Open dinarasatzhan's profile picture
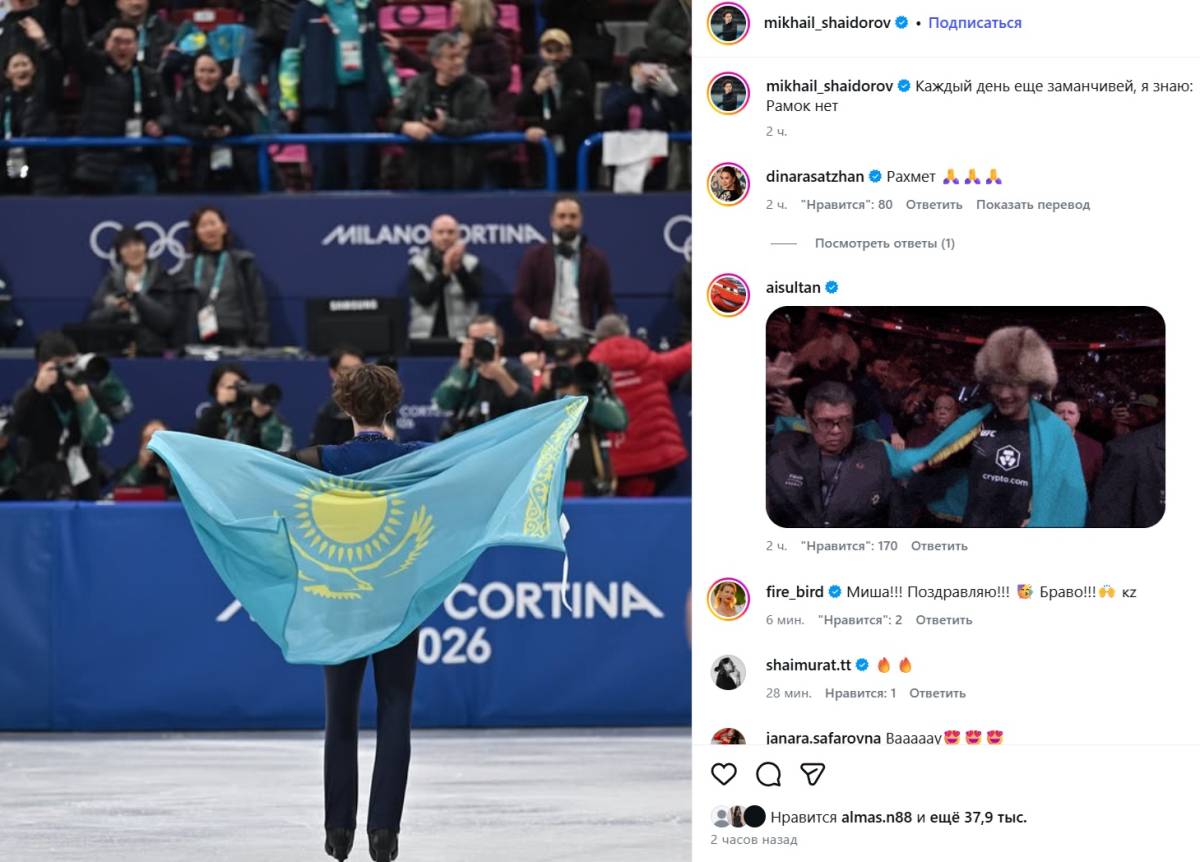Screen dimensions: 1200x862 (728, 183)
